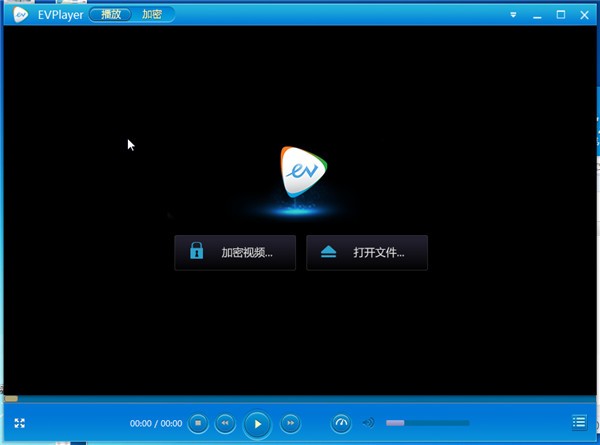600x445 pixels.
Task: Click the center EV logo
Action: pyautogui.click(x=303, y=171)
